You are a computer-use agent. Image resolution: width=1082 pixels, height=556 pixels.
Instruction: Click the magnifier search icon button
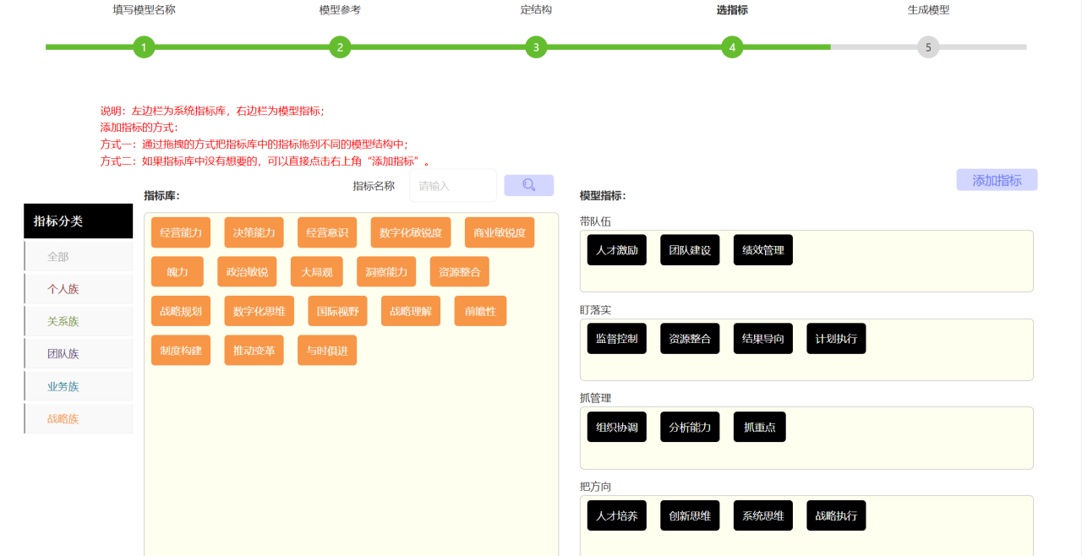point(529,185)
